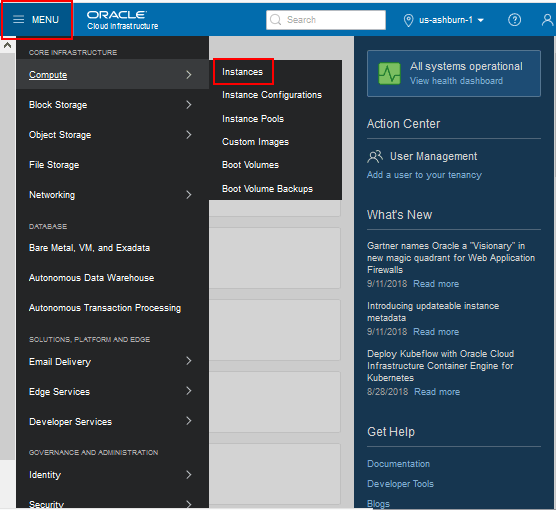Select Boot Volume Backups submenu entry
Image resolution: width=556 pixels, height=510 pixels.
click(x=267, y=189)
